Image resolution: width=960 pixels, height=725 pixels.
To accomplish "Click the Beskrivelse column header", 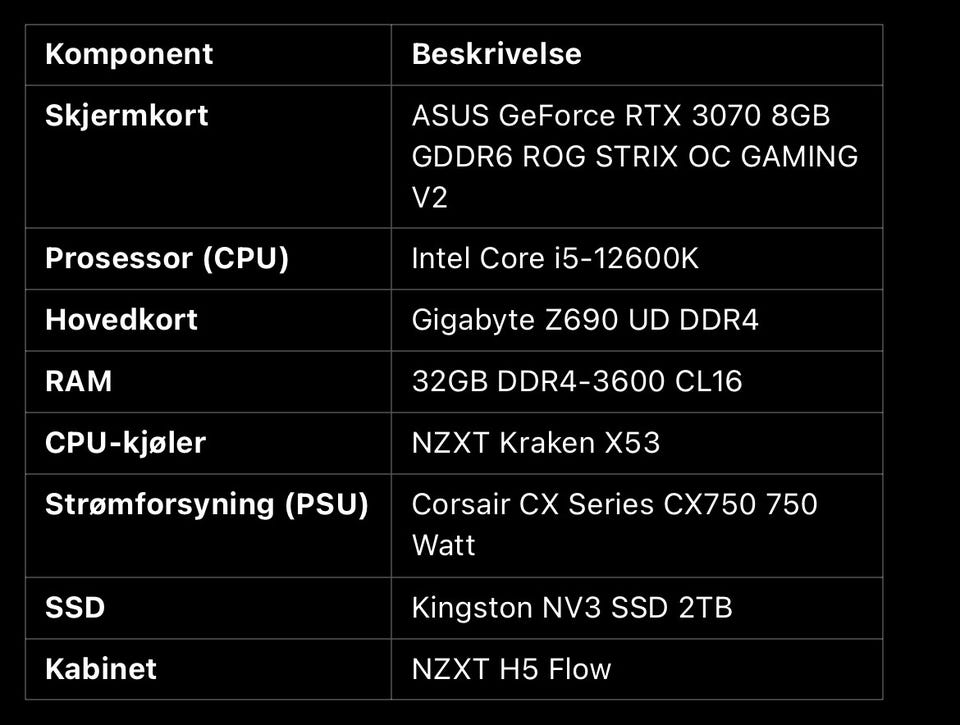I will 496,54.
